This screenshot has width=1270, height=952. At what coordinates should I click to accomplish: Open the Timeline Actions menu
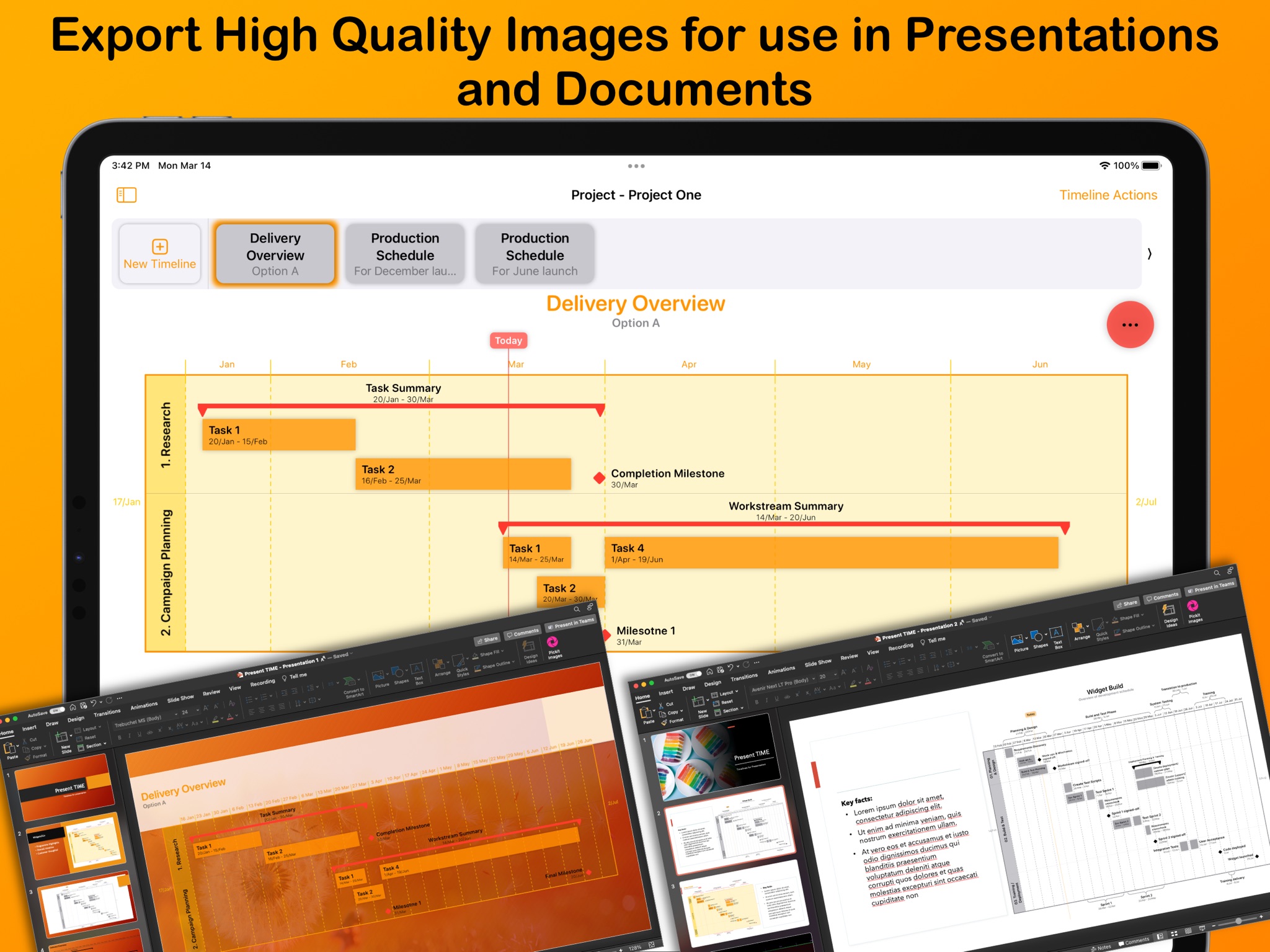coord(1108,195)
